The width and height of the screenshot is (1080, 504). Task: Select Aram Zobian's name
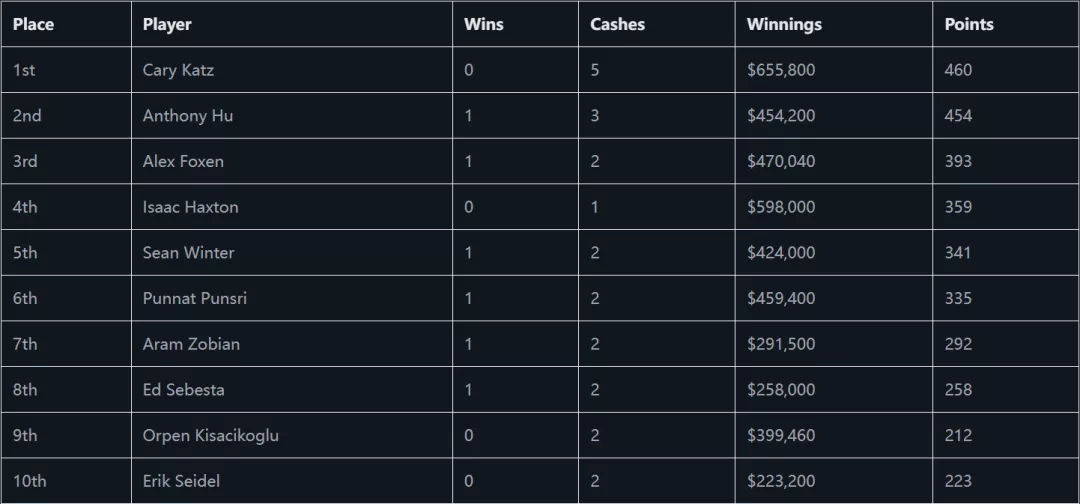[191, 344]
